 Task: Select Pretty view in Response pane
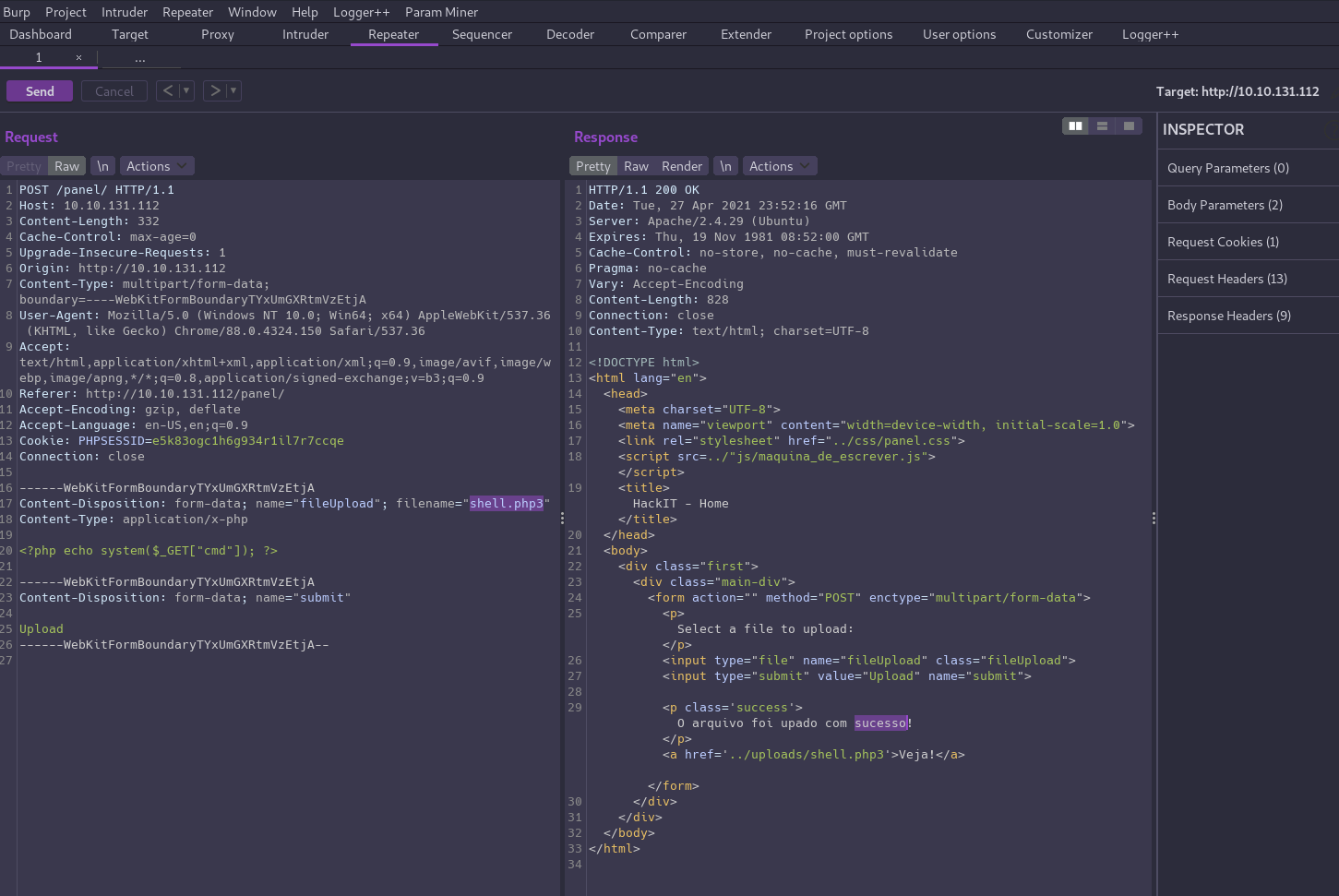[x=593, y=166]
